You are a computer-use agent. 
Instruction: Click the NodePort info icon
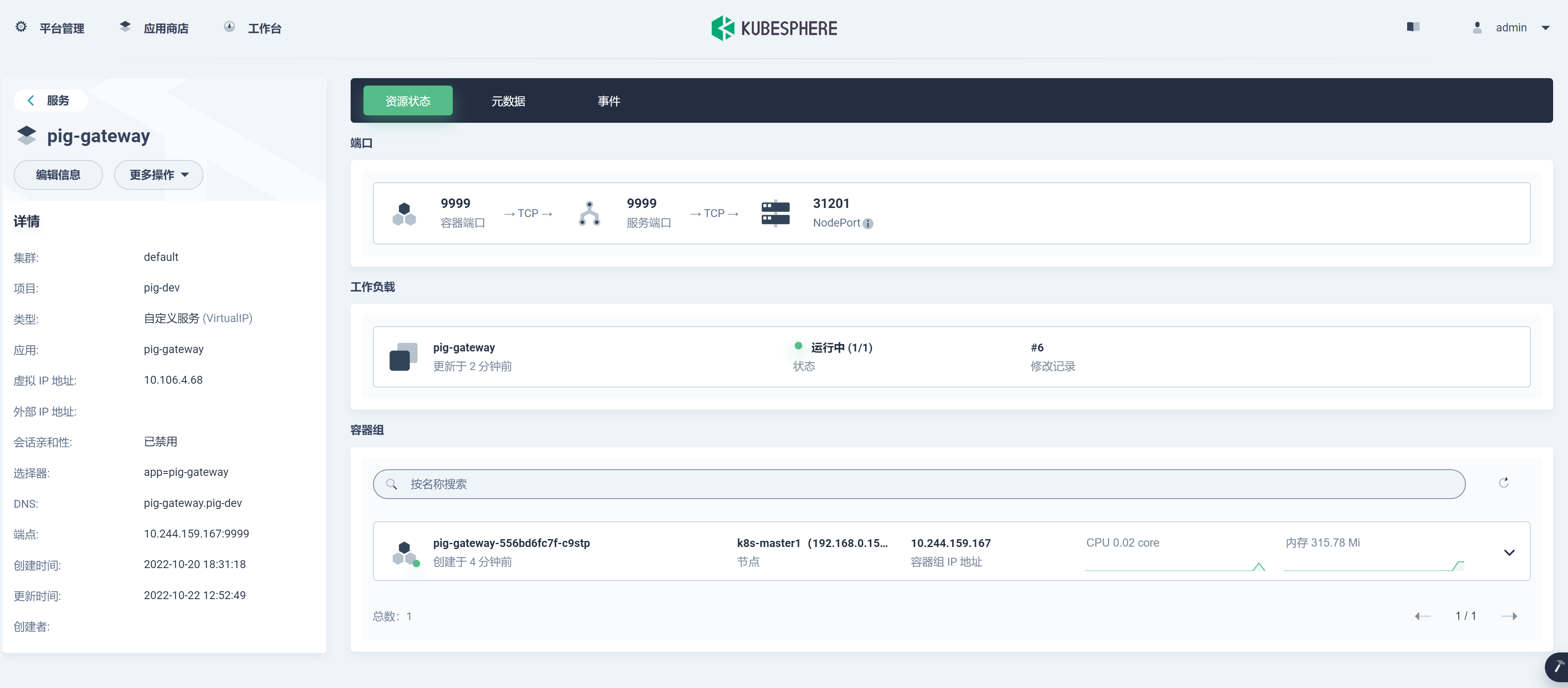click(x=868, y=223)
